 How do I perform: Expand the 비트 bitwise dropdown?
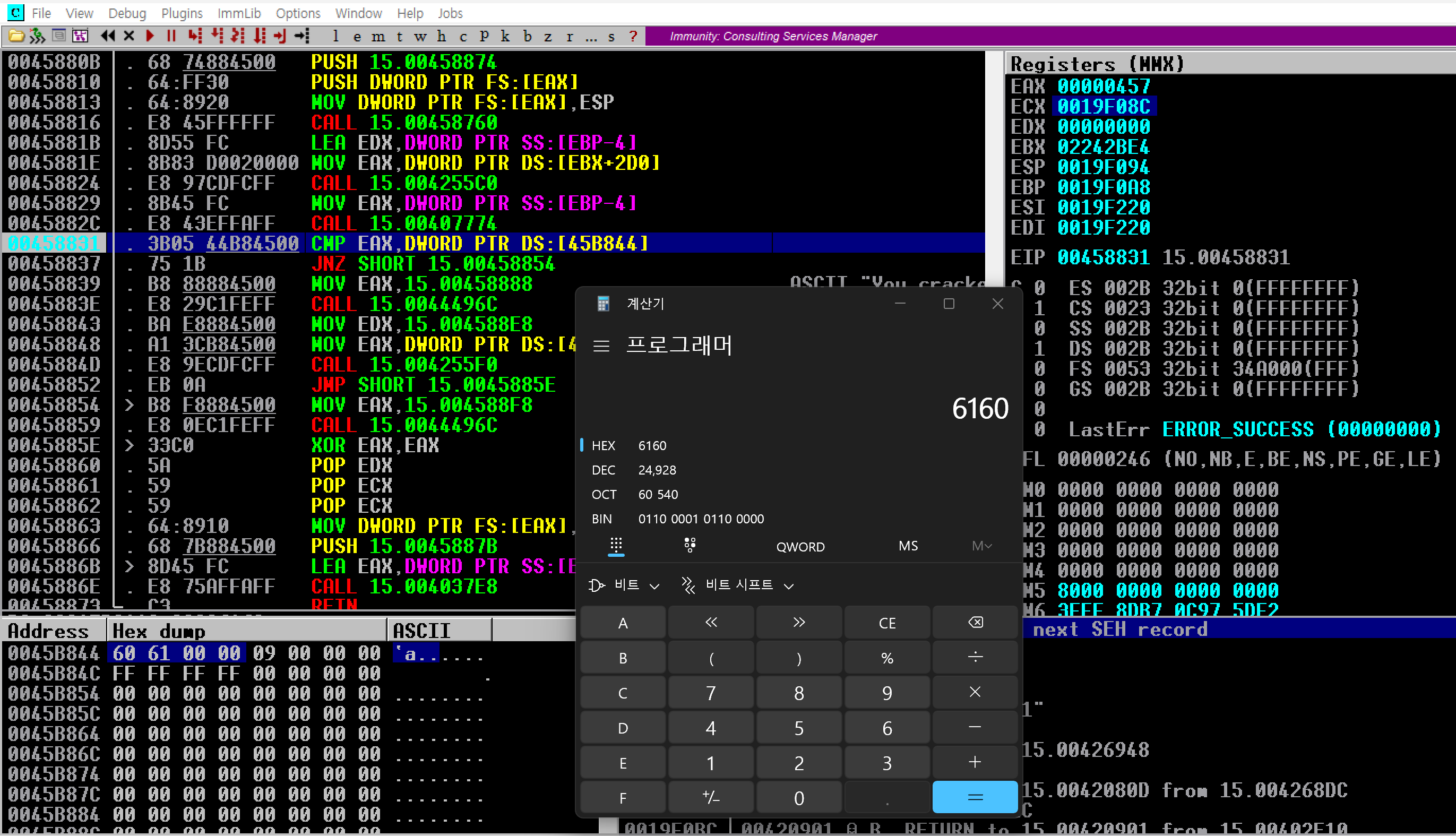625,585
